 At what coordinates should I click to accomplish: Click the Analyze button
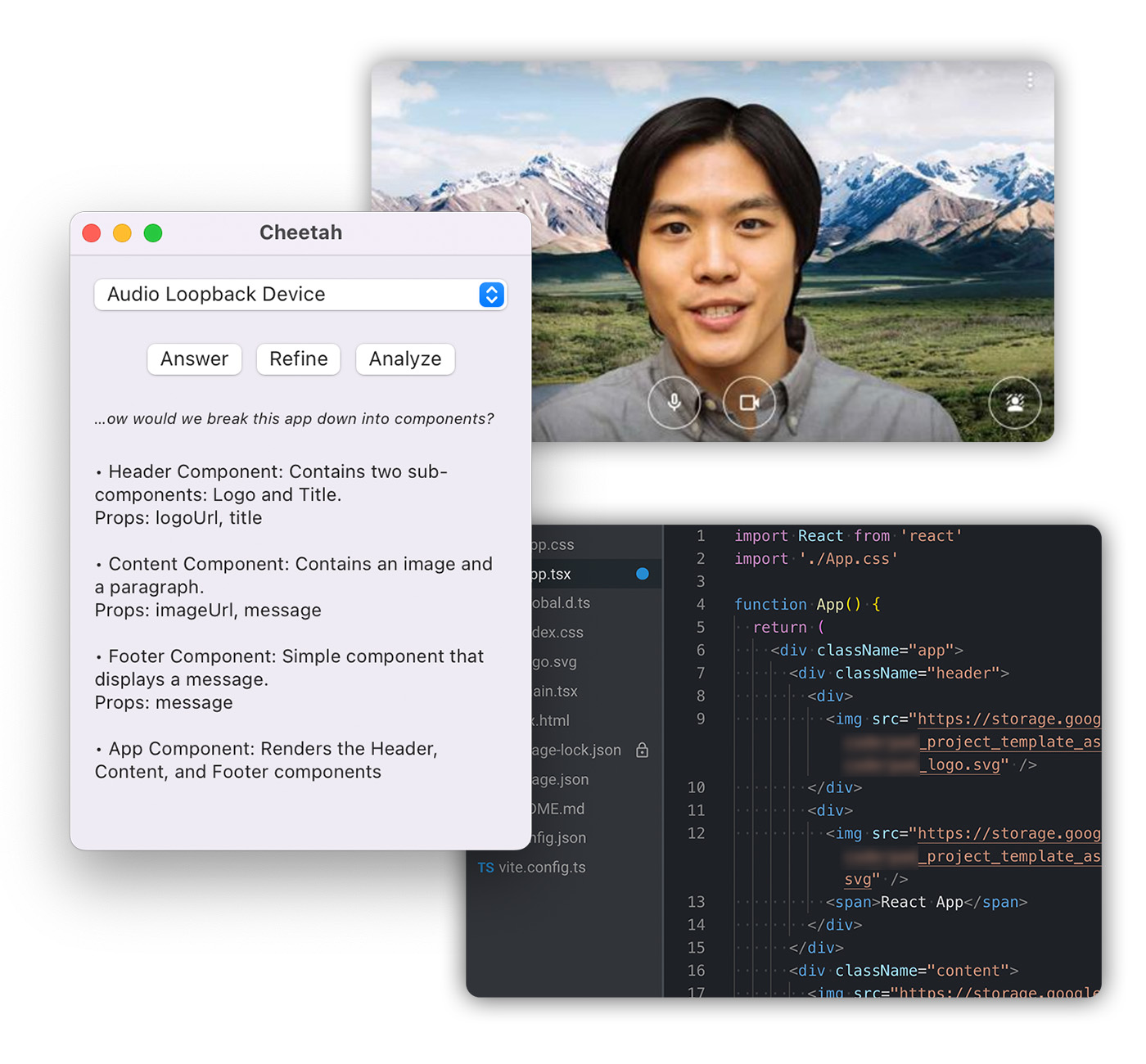pos(404,358)
